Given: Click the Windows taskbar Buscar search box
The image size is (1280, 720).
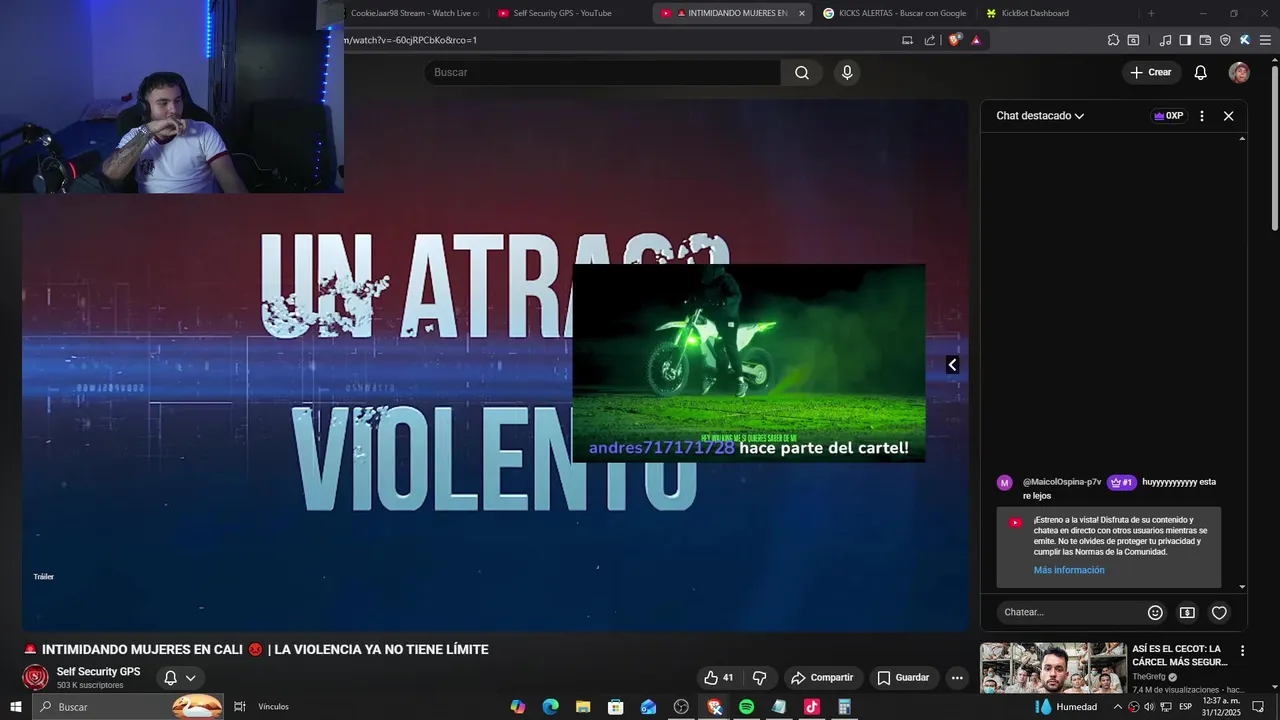Looking at the screenshot, I should coord(129,707).
